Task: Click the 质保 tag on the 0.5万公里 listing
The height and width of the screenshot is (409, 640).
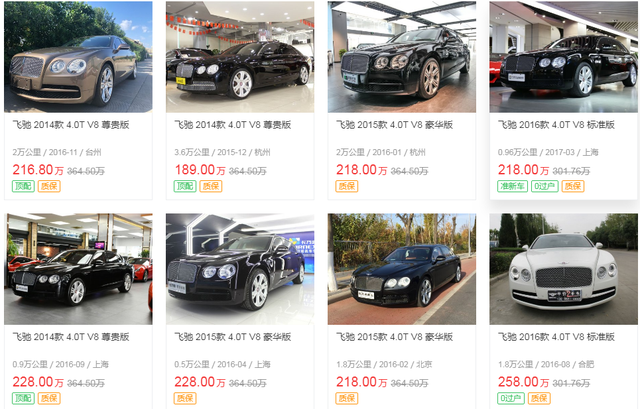Action: click(x=185, y=398)
